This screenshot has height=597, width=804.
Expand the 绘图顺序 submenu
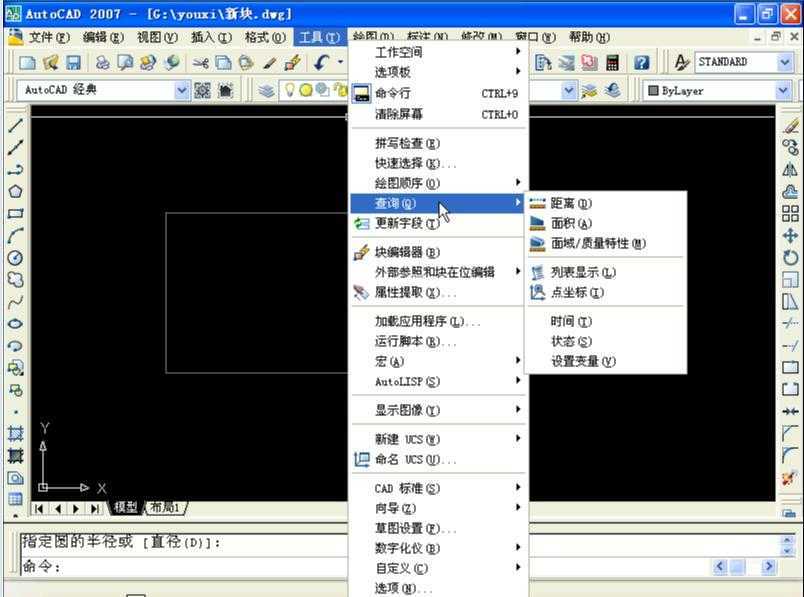tap(438, 183)
